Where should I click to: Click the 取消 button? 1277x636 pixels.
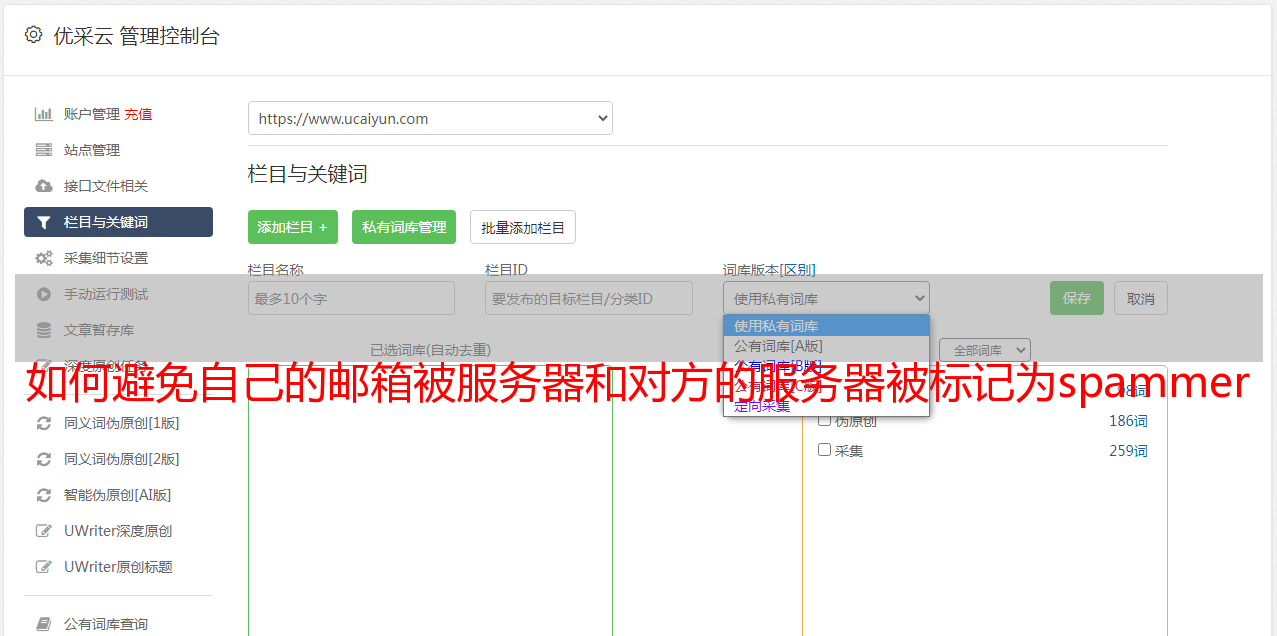[1141, 298]
